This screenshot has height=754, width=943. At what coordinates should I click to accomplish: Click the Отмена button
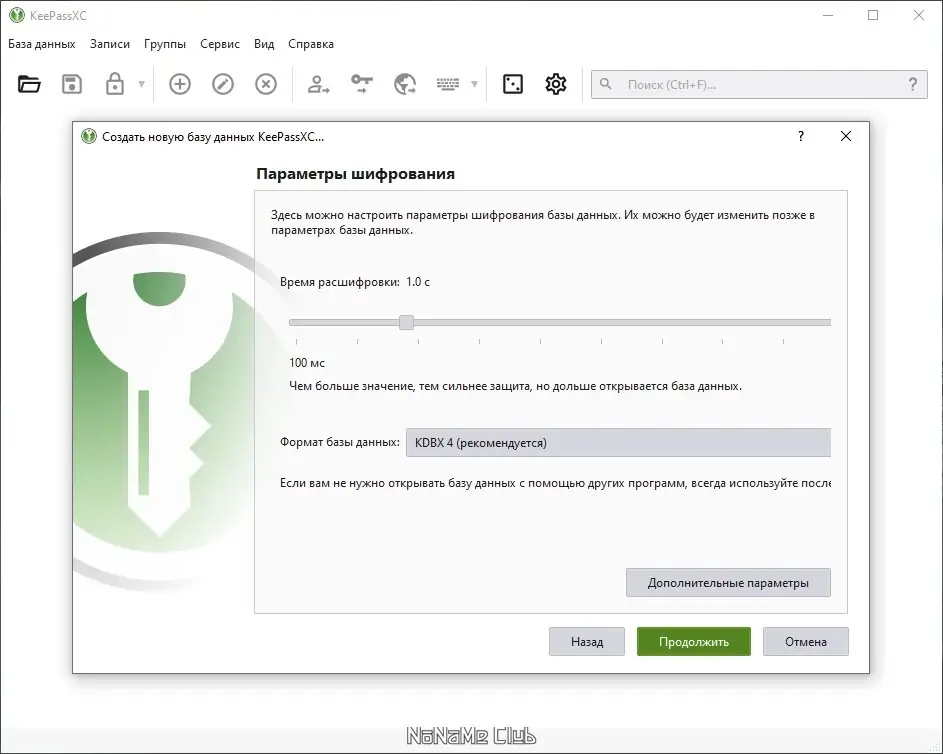805,642
